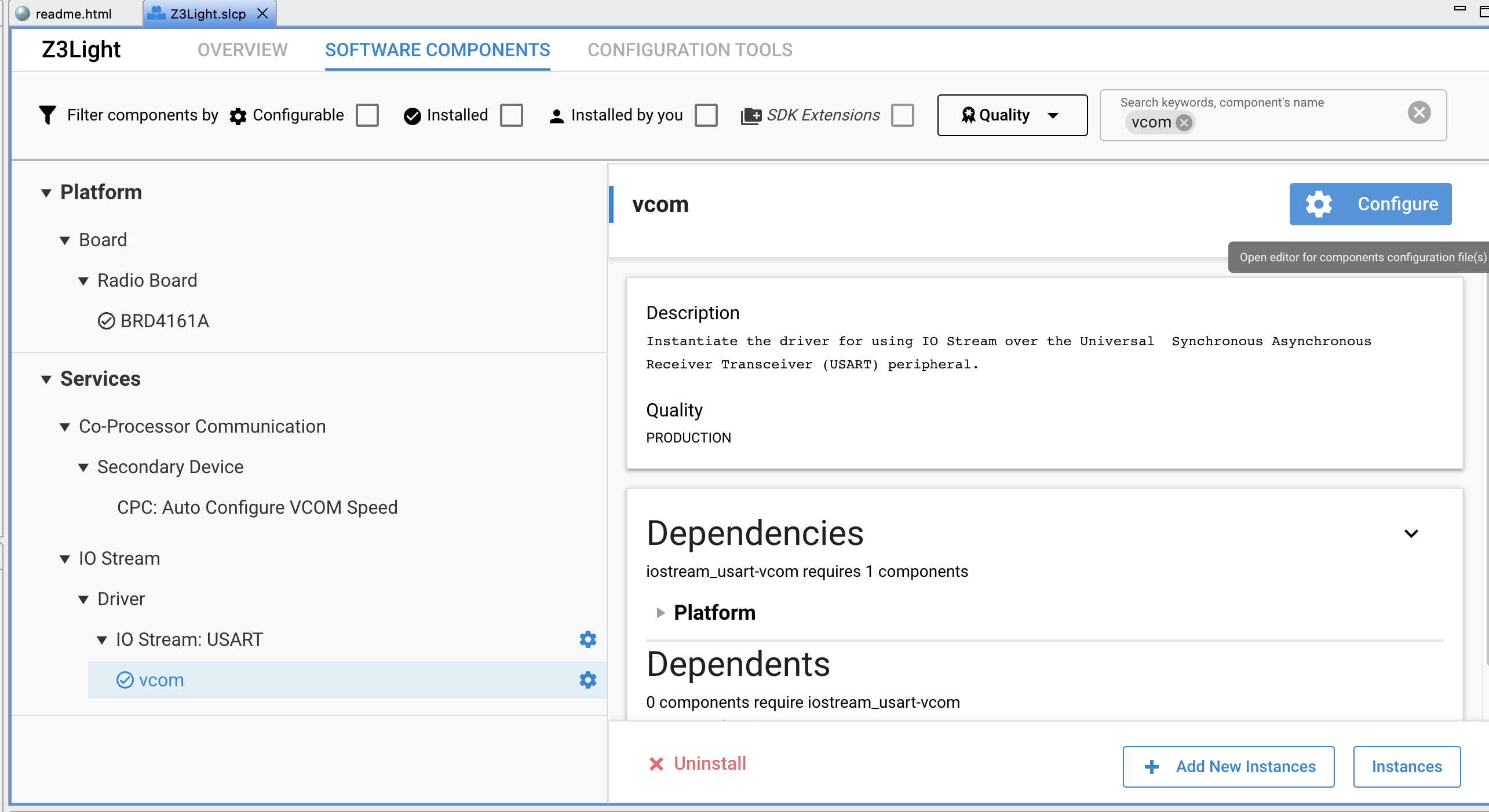Clear the search field with the X icon
This screenshot has width=1489, height=812.
[x=1419, y=112]
